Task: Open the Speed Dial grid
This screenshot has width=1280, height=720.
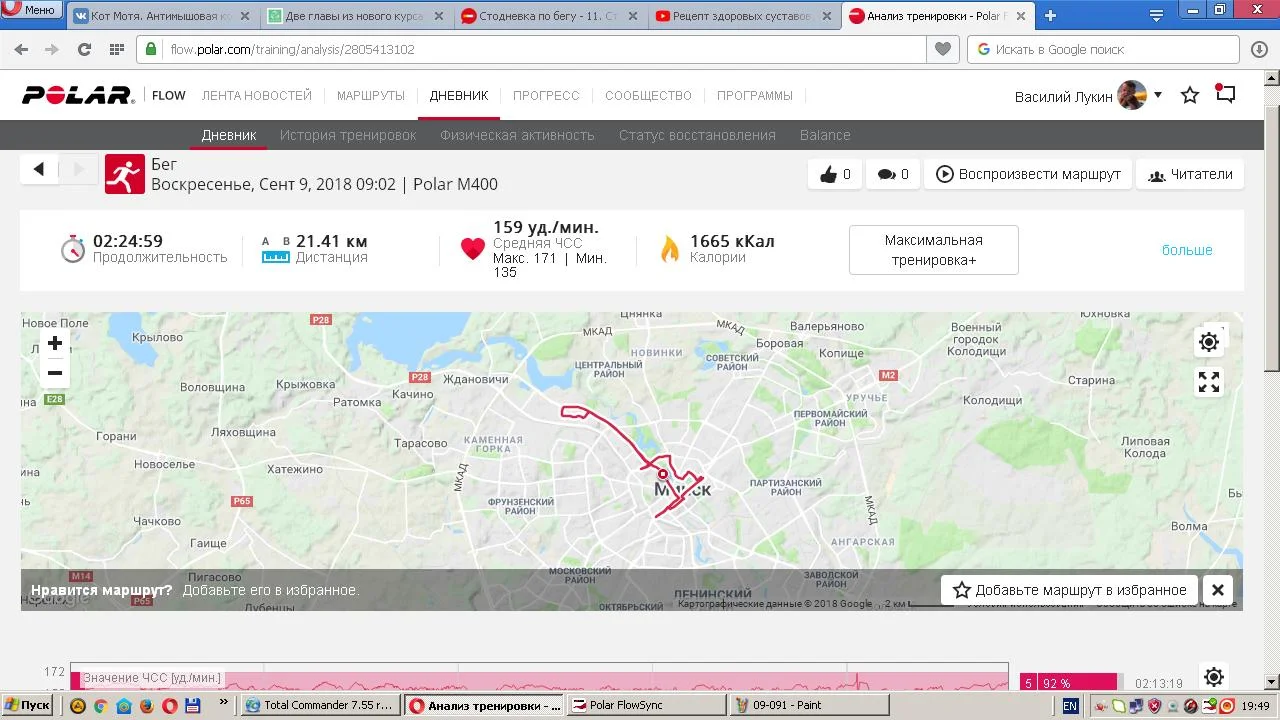Action: [116, 49]
